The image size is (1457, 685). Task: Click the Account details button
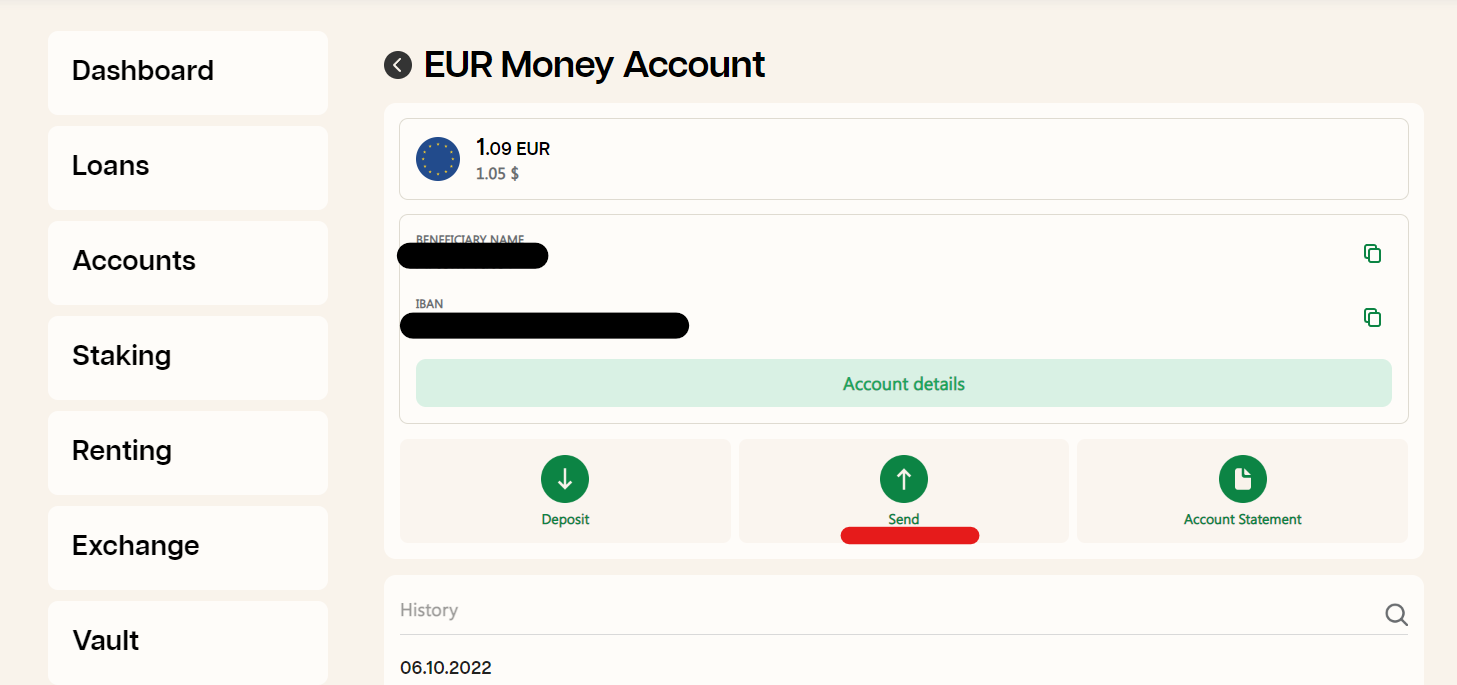(904, 383)
